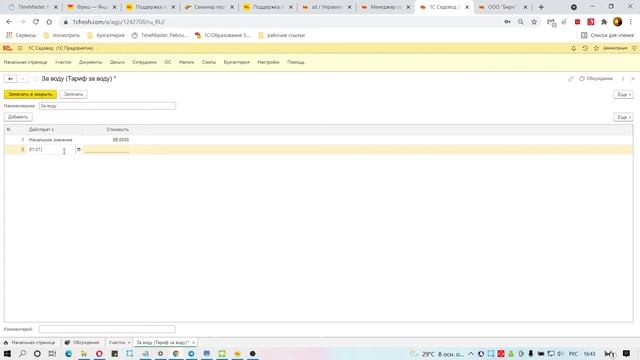Open the Участки menu section
The width and height of the screenshot is (640, 360).
[x=63, y=62]
